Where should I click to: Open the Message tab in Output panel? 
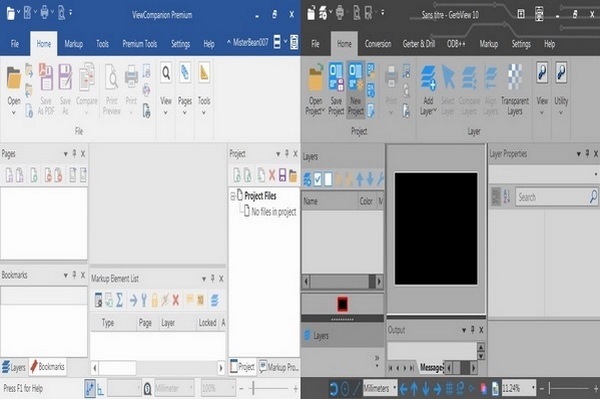tap(431, 367)
